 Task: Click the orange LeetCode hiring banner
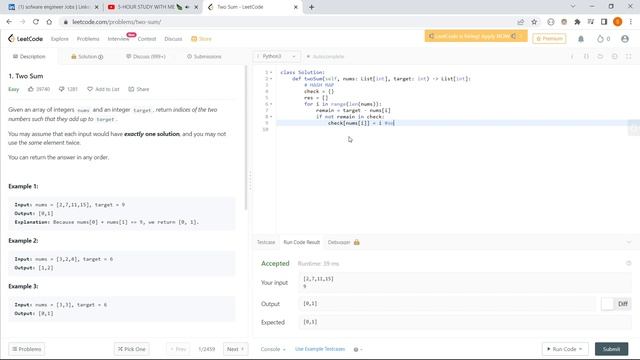click(x=476, y=36)
